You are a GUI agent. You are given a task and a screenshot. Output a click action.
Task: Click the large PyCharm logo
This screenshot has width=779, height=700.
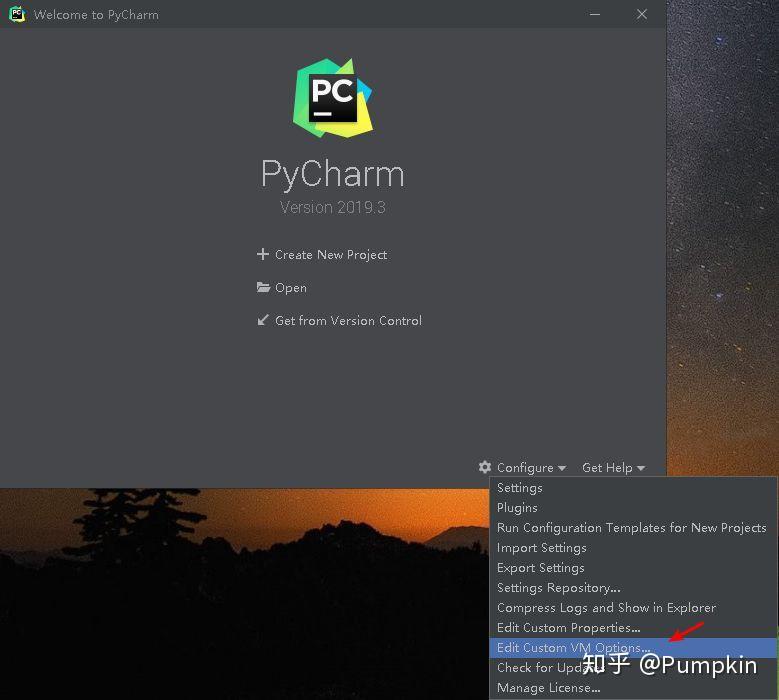click(x=333, y=98)
